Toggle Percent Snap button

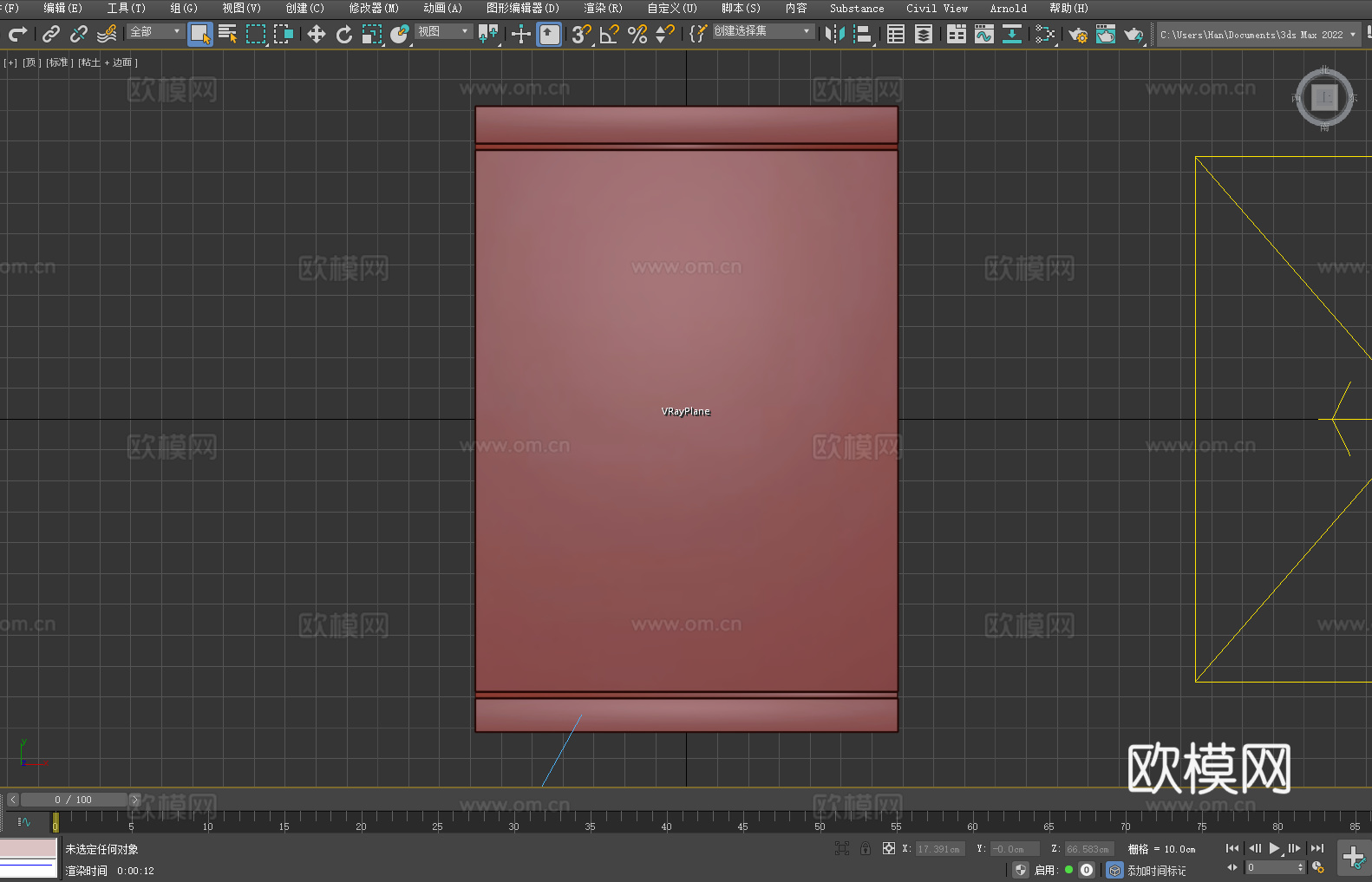(x=637, y=34)
